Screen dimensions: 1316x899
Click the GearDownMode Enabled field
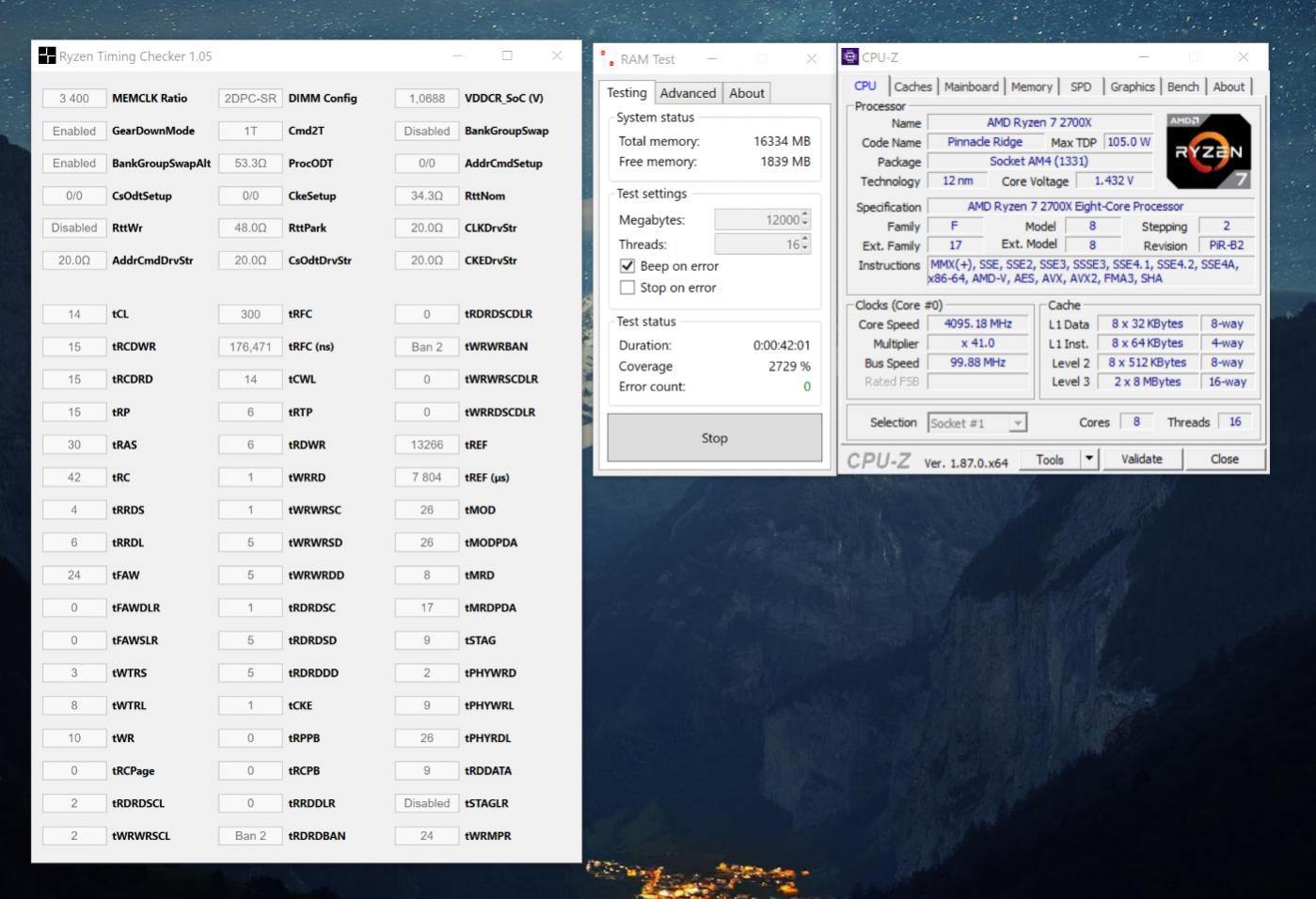click(74, 131)
